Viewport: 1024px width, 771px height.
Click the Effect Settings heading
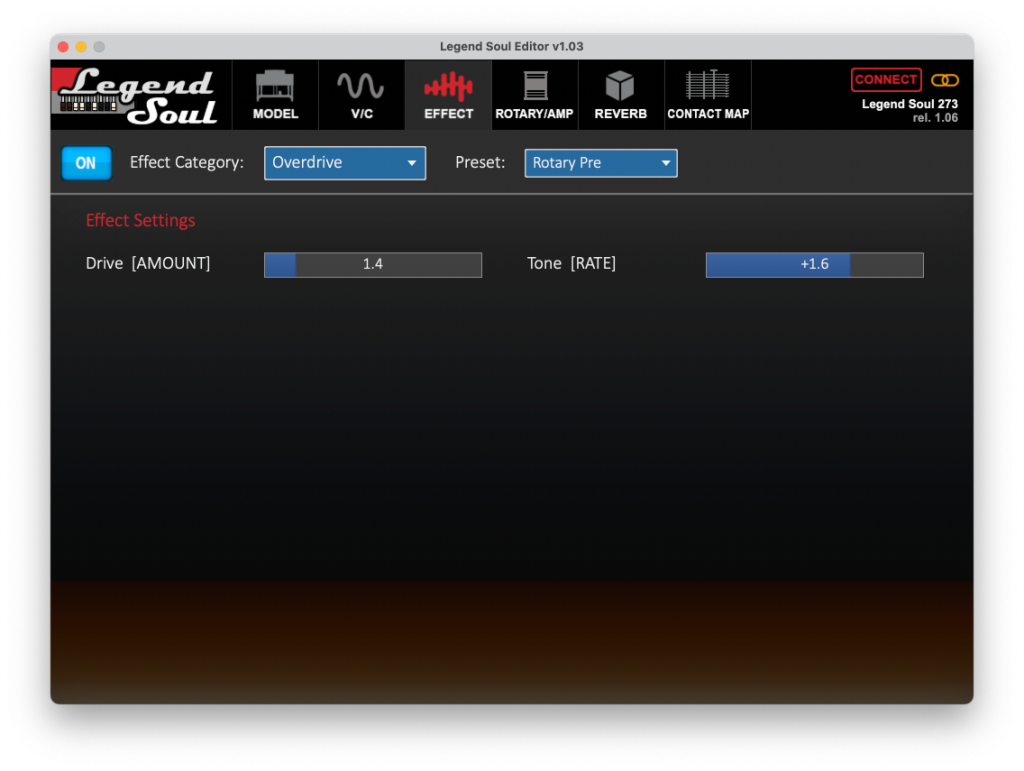(141, 220)
